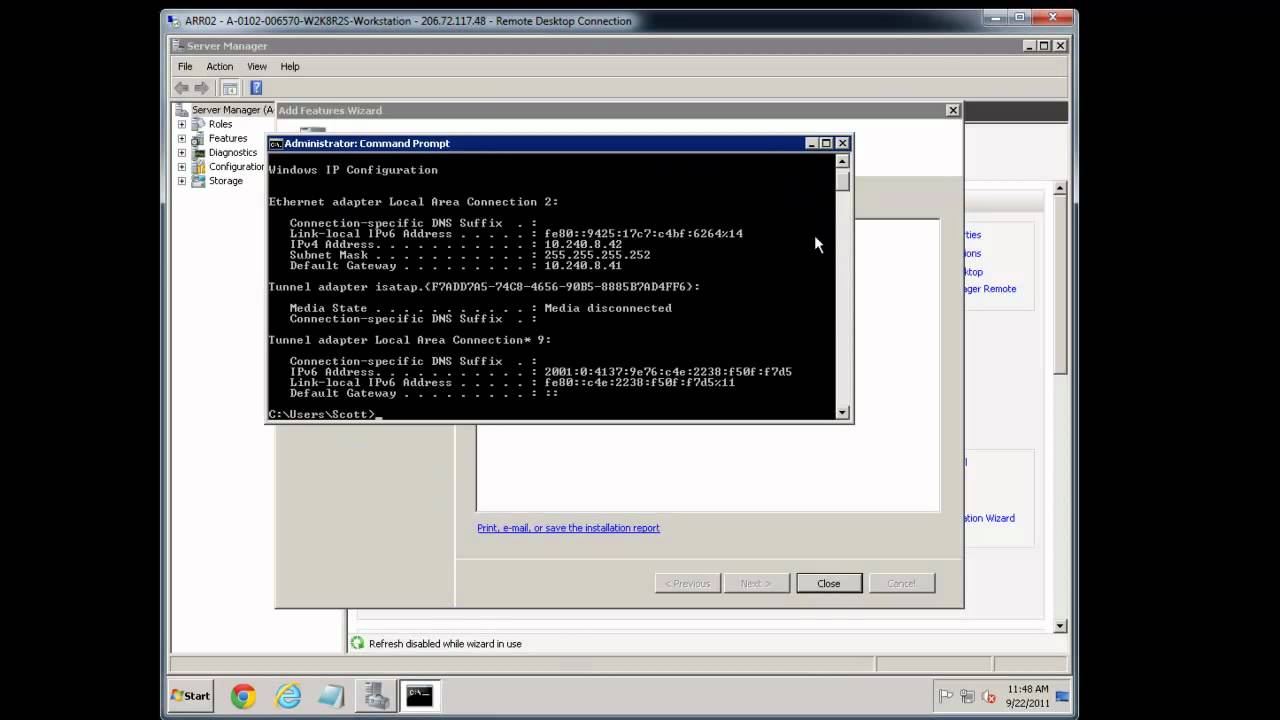Click the greyed Next button in wizard

pyautogui.click(x=756, y=583)
